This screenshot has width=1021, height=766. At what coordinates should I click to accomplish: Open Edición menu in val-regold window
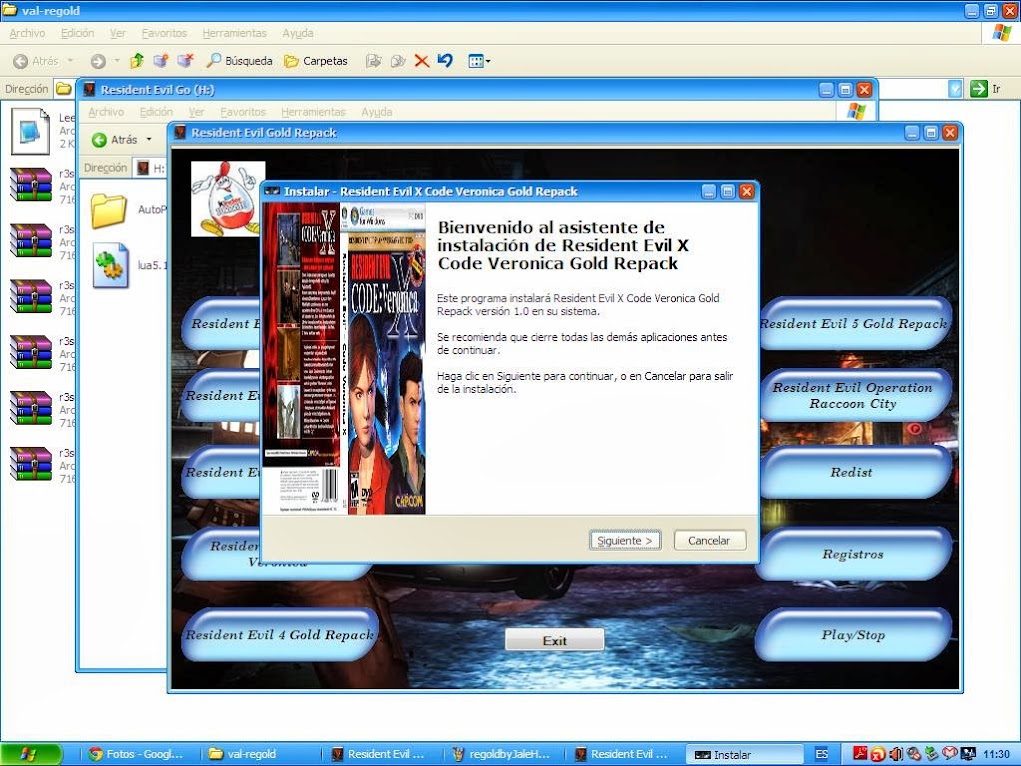77,33
